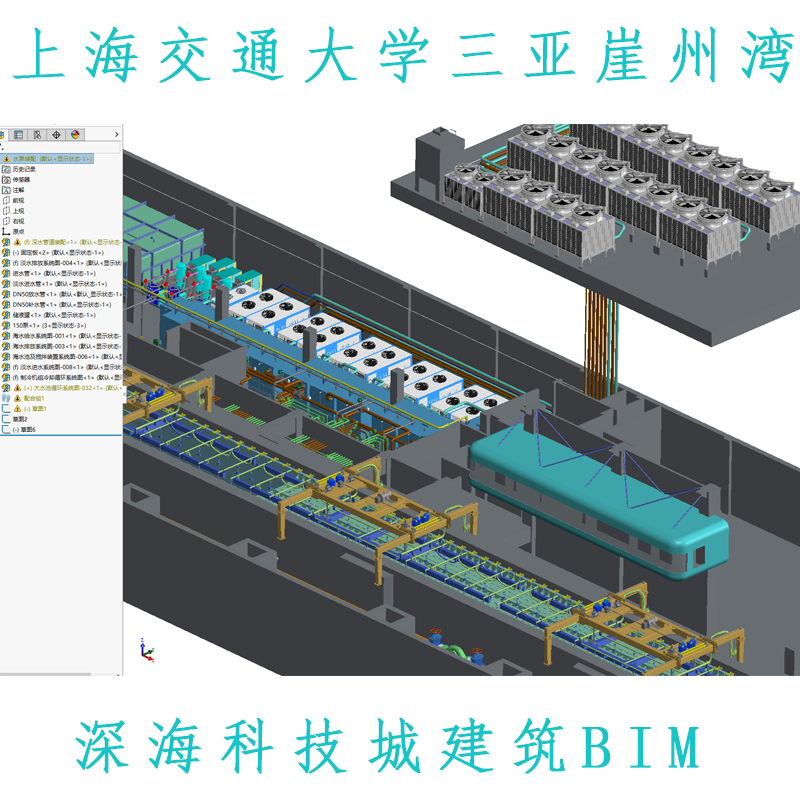This screenshot has height=800, width=800.
Task: Select the 草图2 sketch icon
Action: pos(6,419)
